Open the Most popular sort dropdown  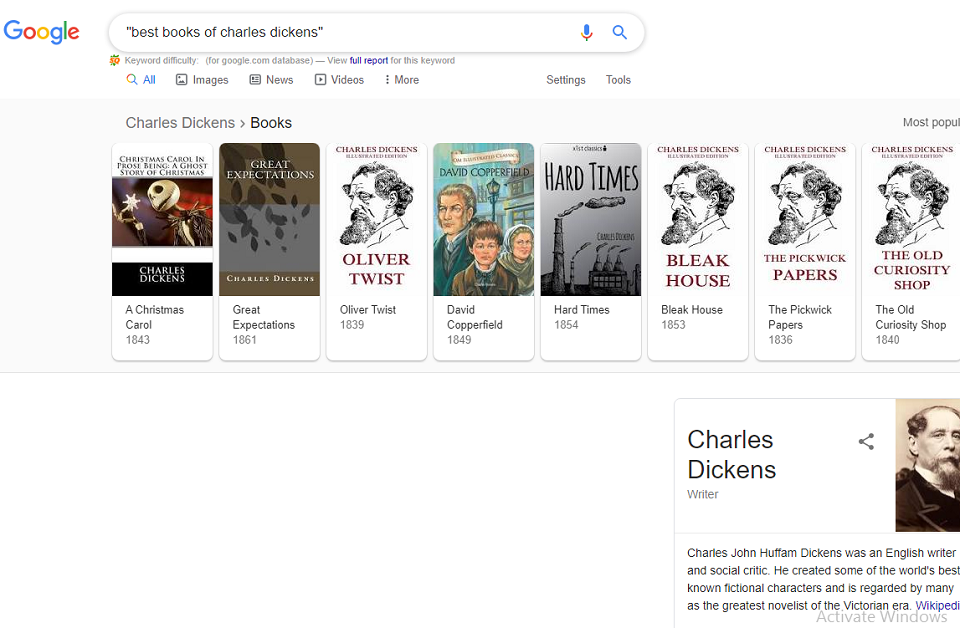tap(931, 122)
